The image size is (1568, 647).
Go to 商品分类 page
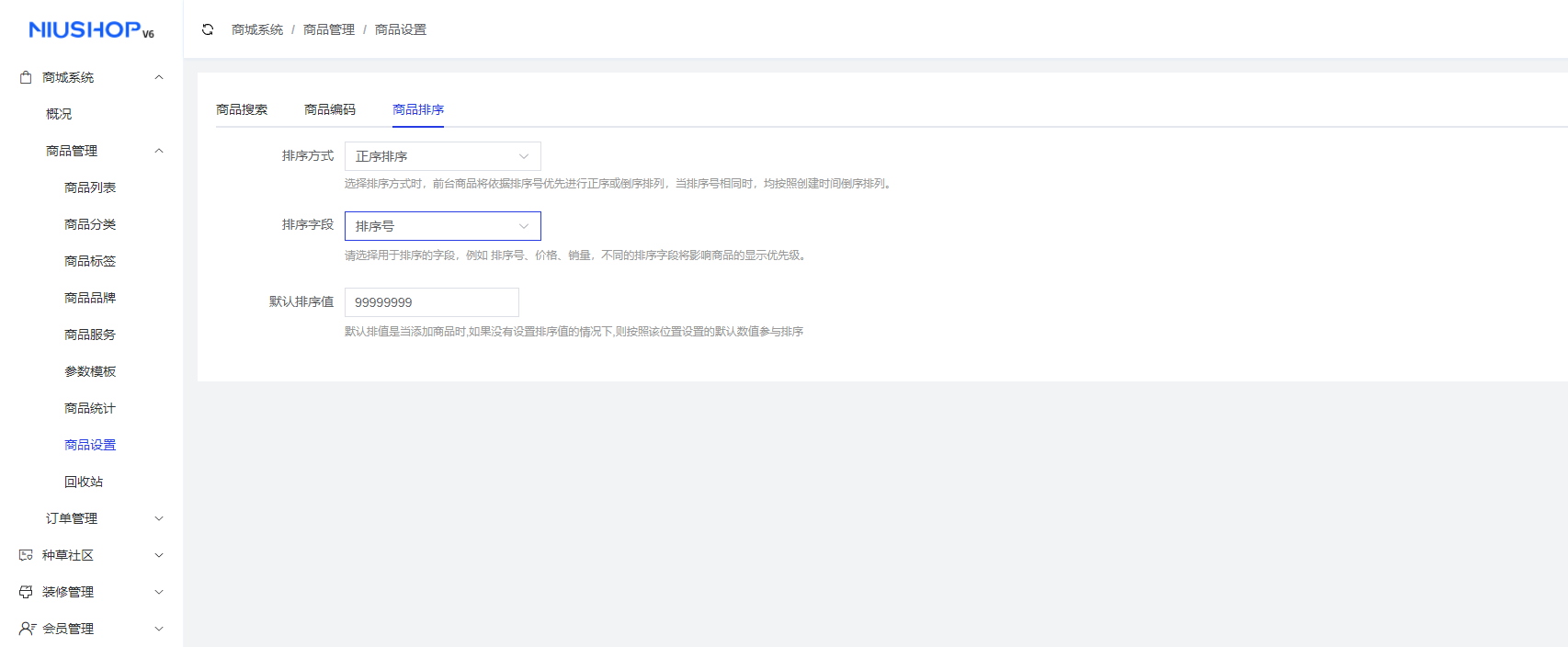90,224
